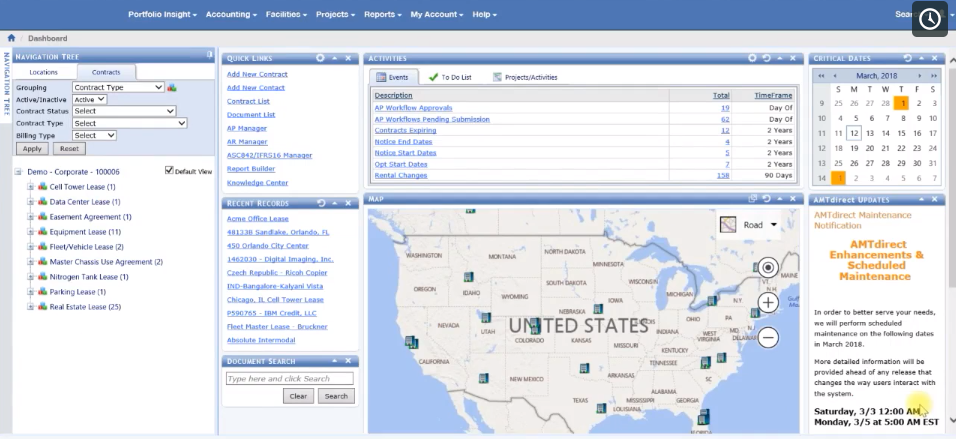Image resolution: width=956 pixels, height=439 pixels.
Task: Open the Grouping Contract Type dropdown
Action: click(118, 87)
